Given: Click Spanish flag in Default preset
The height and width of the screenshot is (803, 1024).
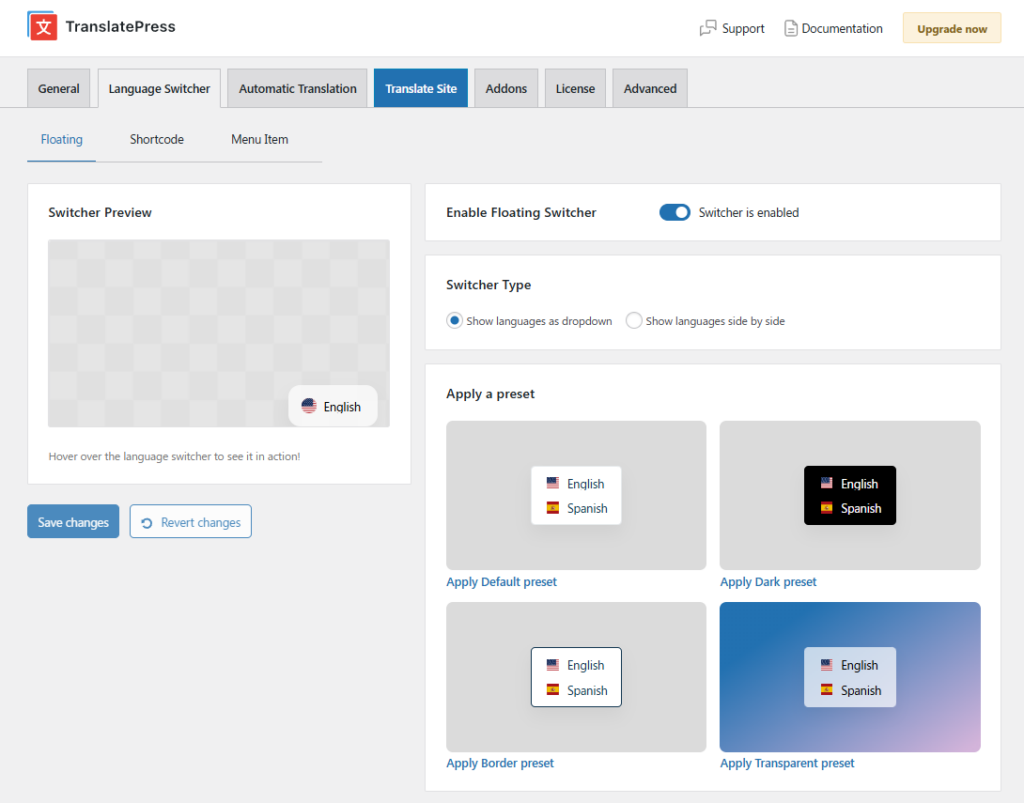Looking at the screenshot, I should tap(553, 508).
